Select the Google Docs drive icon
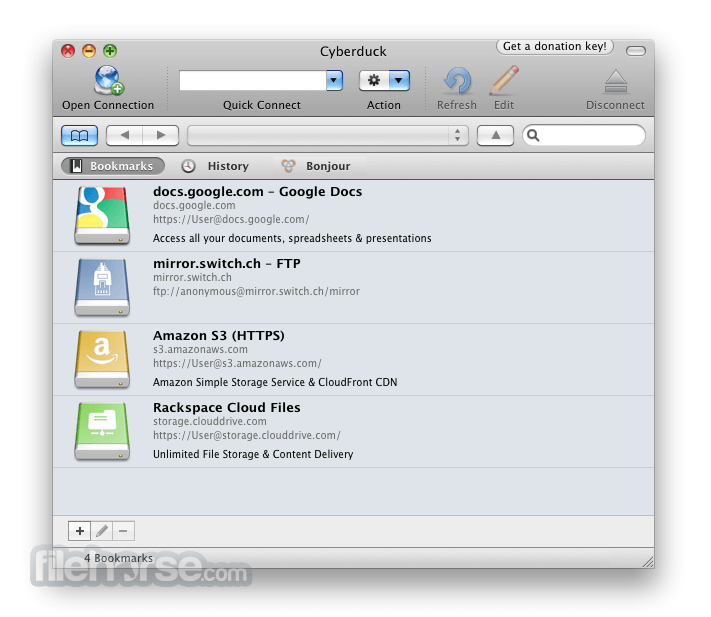This screenshot has width=711, height=617. [x=102, y=215]
